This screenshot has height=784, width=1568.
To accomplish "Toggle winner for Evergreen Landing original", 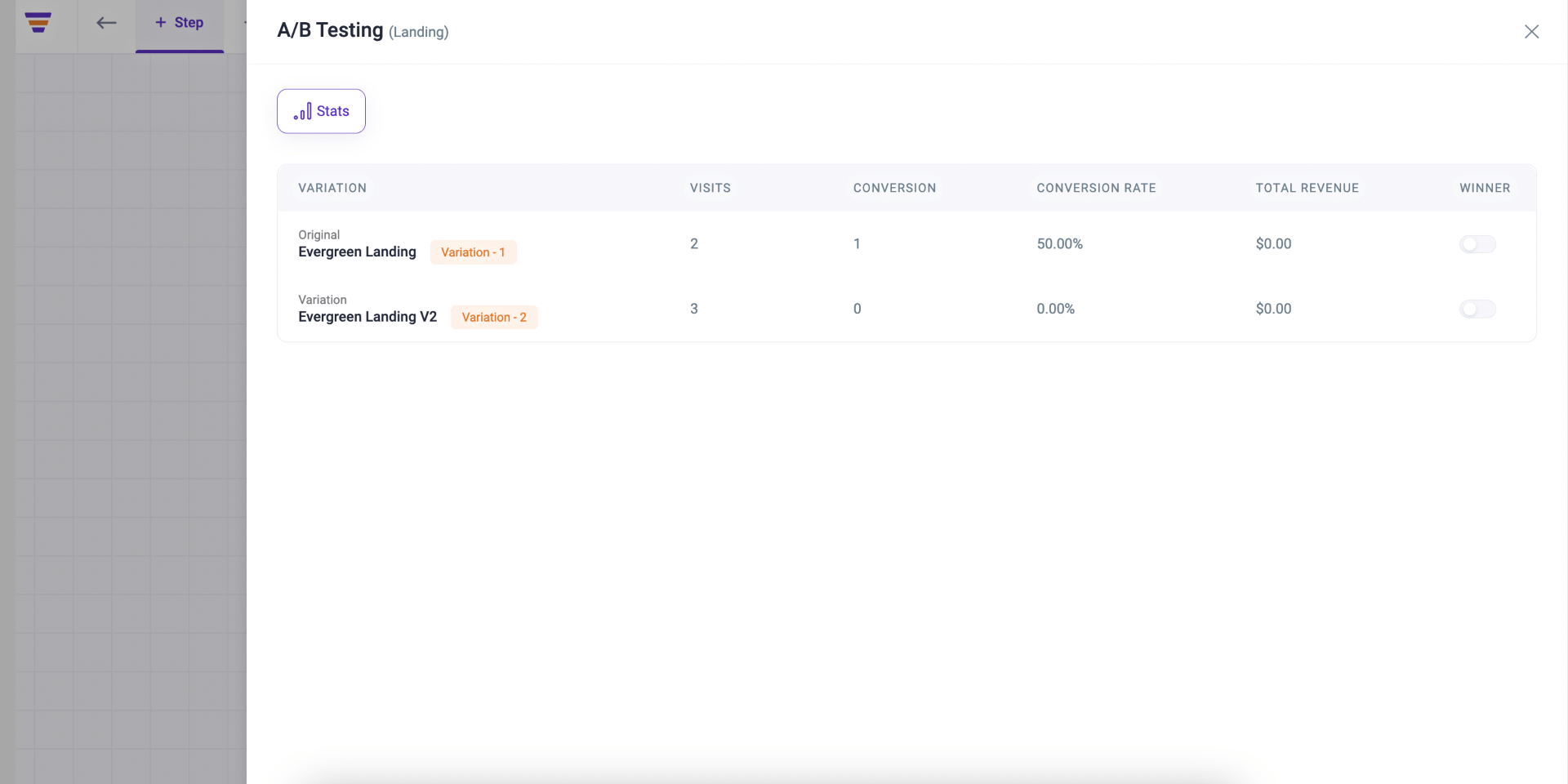I will [x=1477, y=244].
